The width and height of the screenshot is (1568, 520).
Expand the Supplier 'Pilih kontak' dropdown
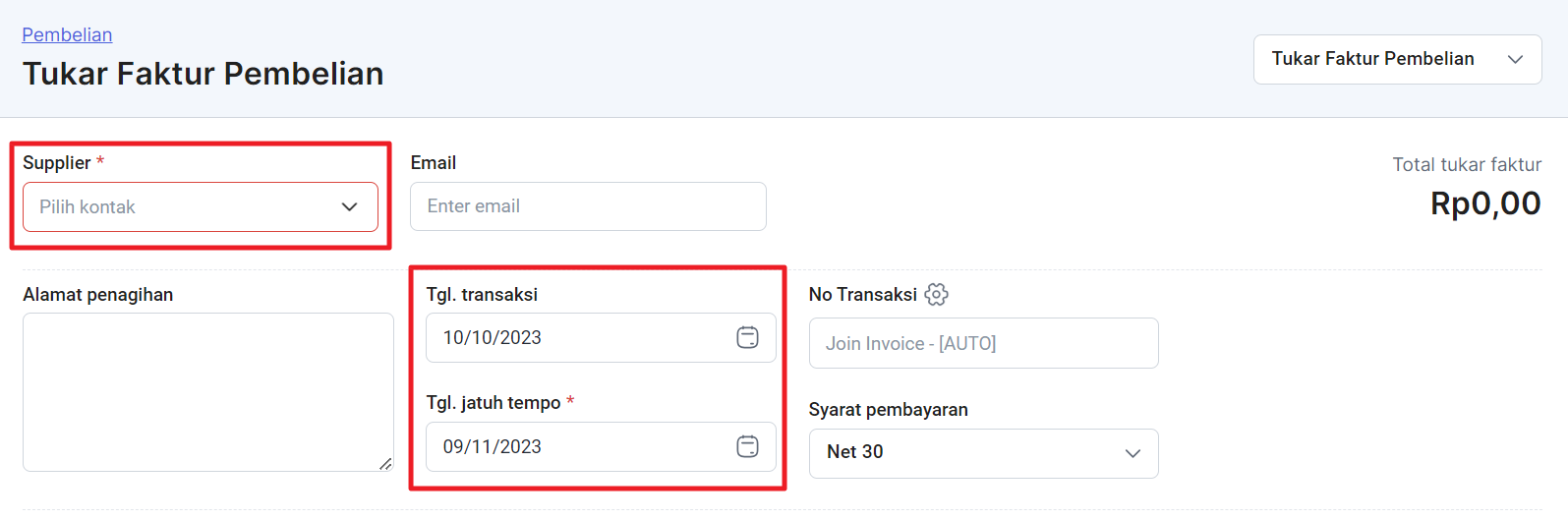[x=201, y=206]
